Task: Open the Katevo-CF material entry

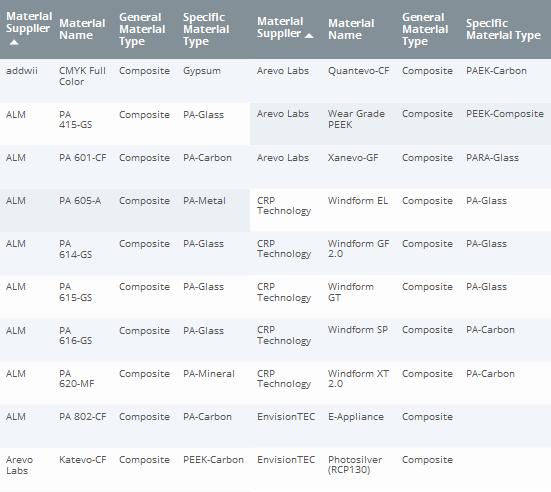Action: click(x=83, y=460)
